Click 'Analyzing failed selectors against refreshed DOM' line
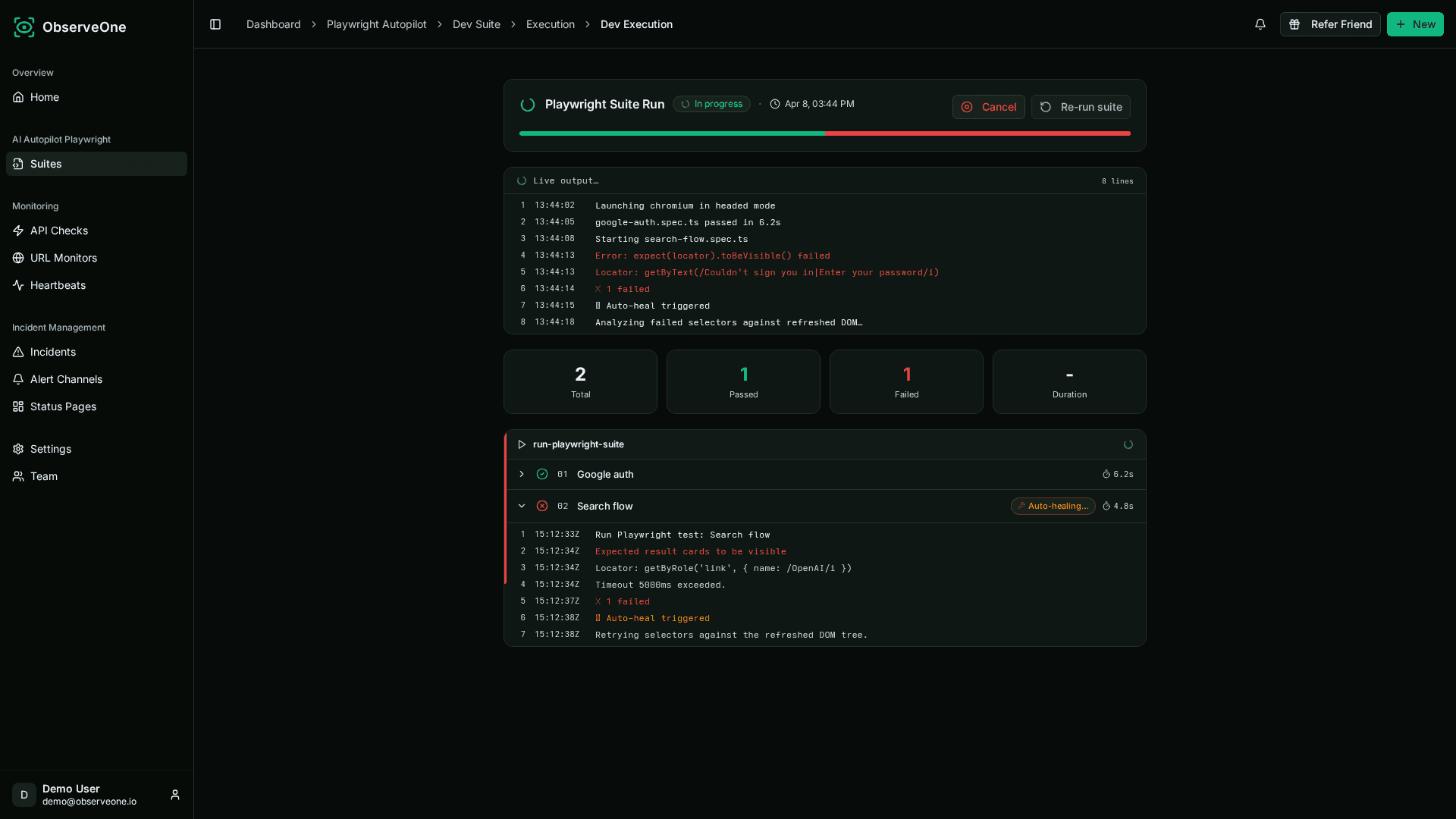The width and height of the screenshot is (1456, 819). tap(729, 322)
